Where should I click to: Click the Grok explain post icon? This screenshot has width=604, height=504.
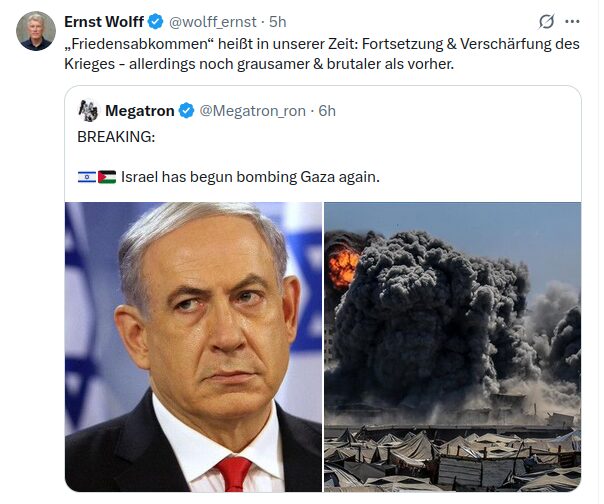546,22
